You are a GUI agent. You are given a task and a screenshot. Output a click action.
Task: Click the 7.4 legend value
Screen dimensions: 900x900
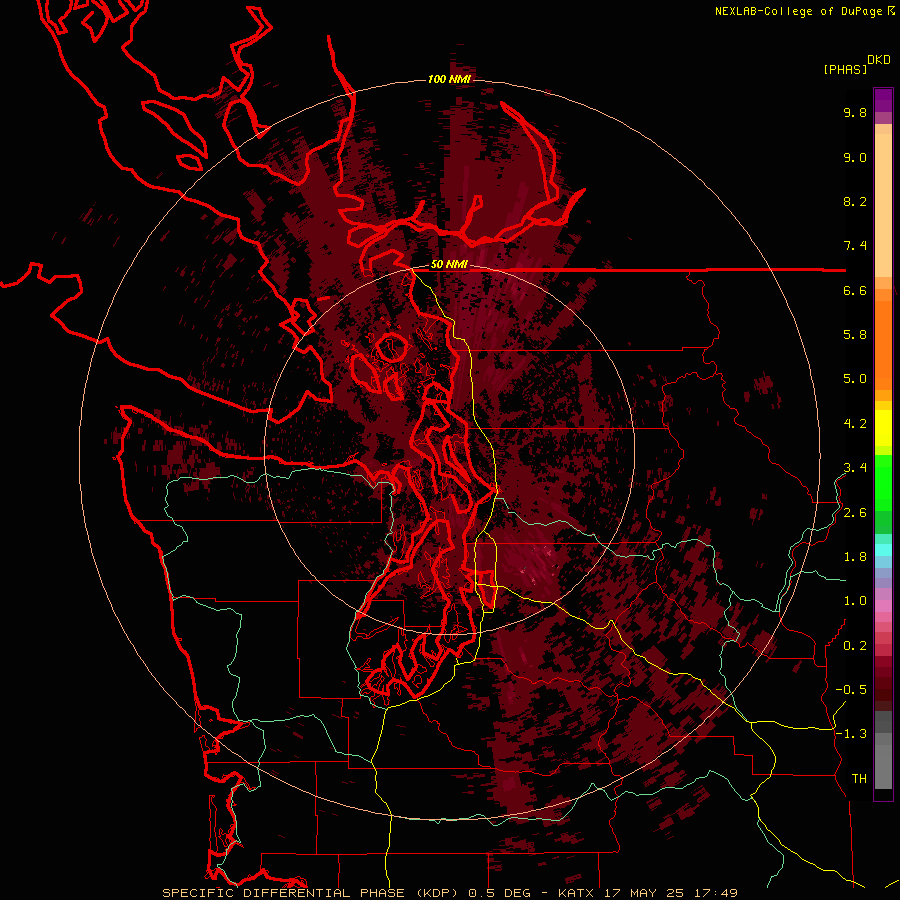(x=855, y=246)
